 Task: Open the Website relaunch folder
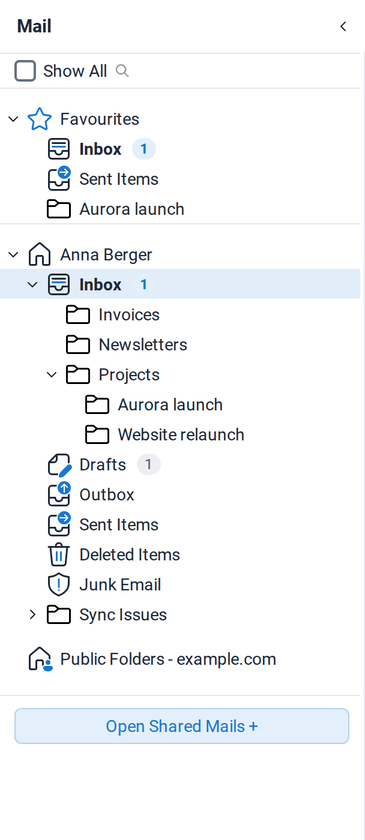(x=181, y=434)
